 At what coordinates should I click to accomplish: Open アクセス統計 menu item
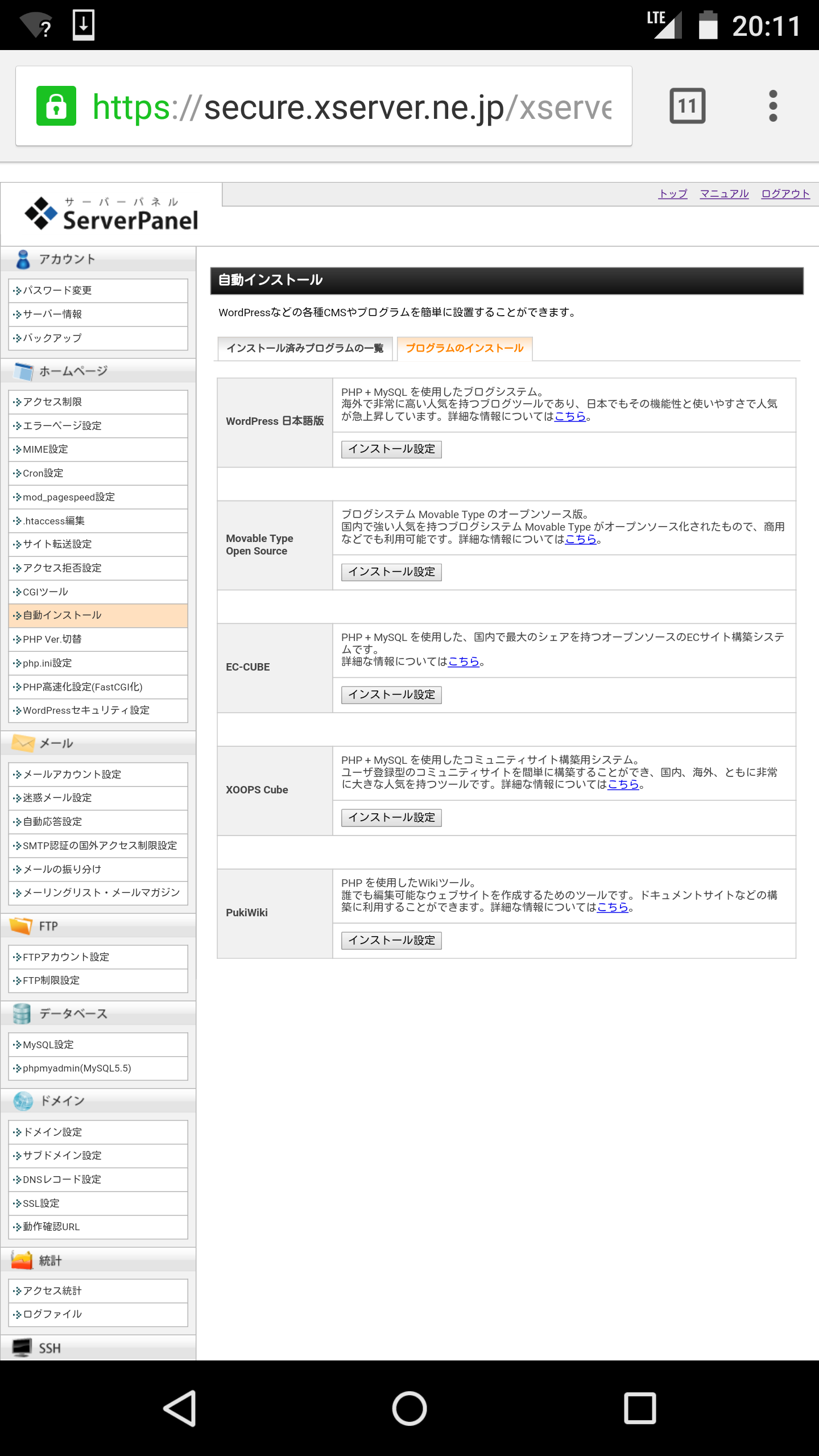point(98,1291)
